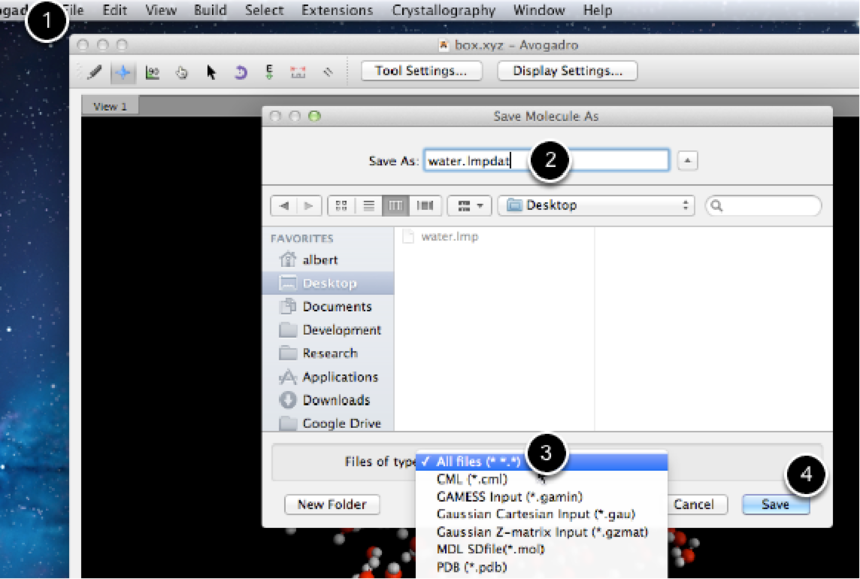Switch to column view mode
Viewport: 860px width, 579px height.
tap(395, 206)
